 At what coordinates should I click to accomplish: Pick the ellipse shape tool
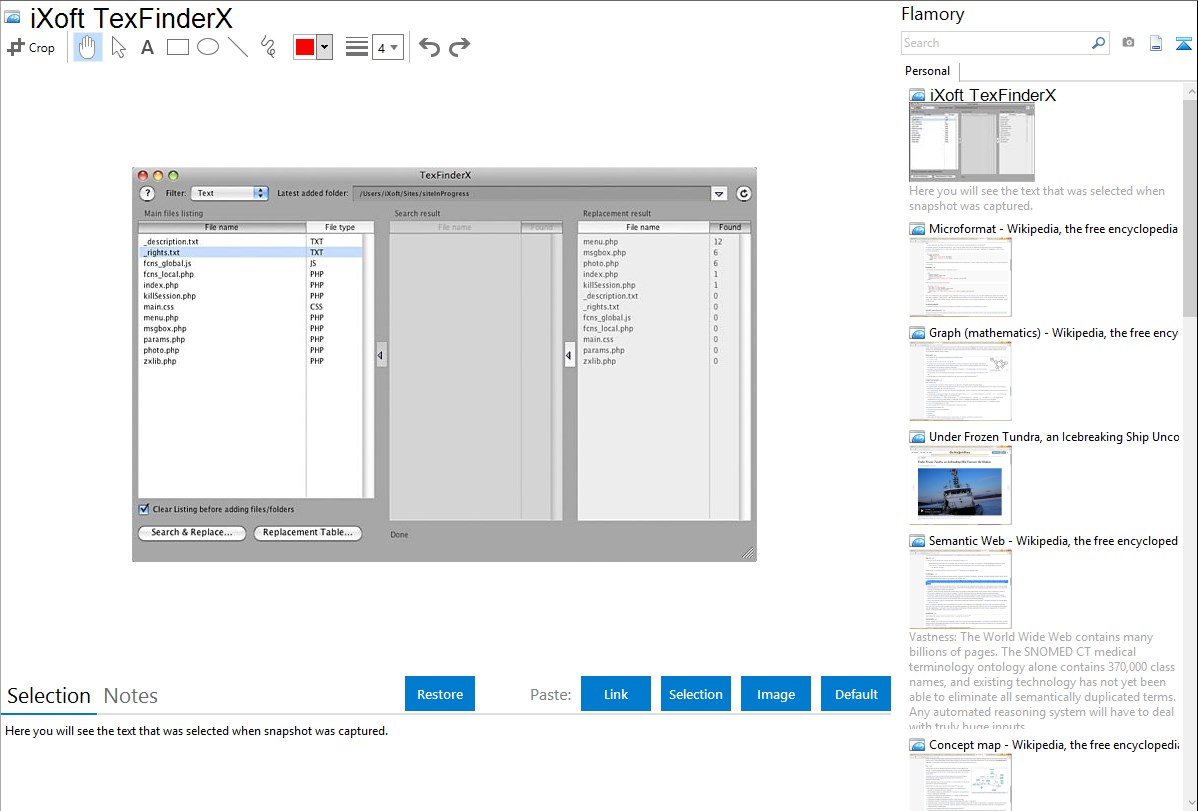207,47
